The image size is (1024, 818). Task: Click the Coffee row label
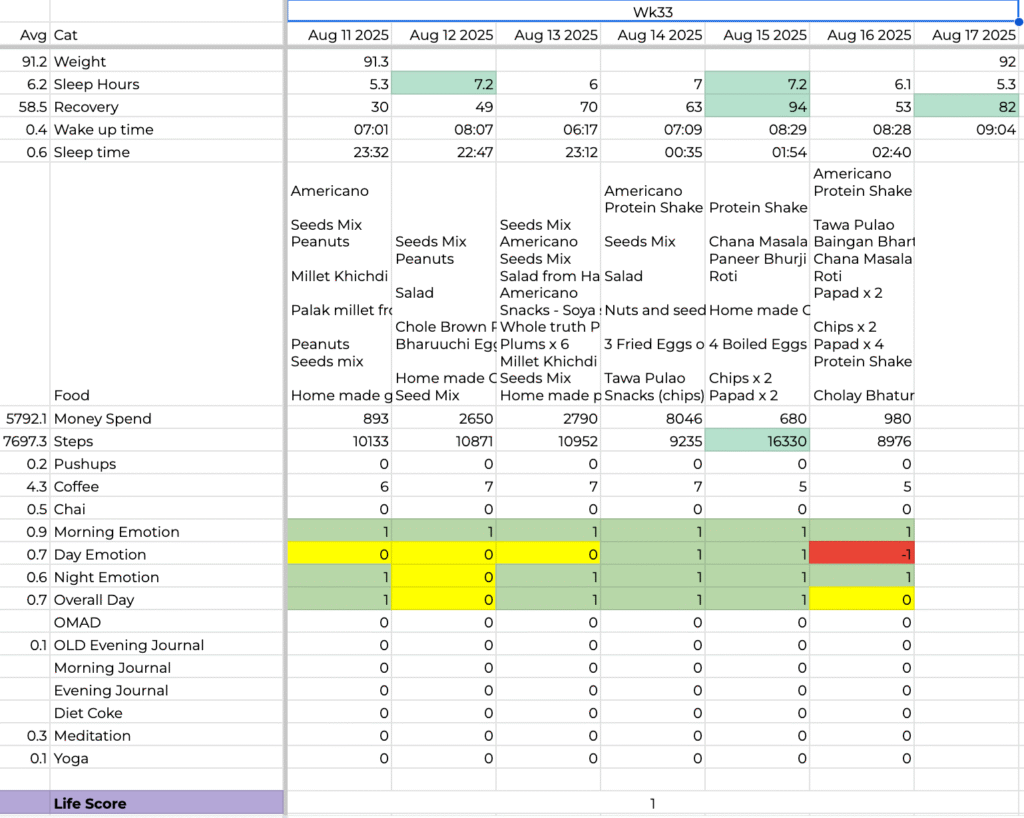[76, 486]
